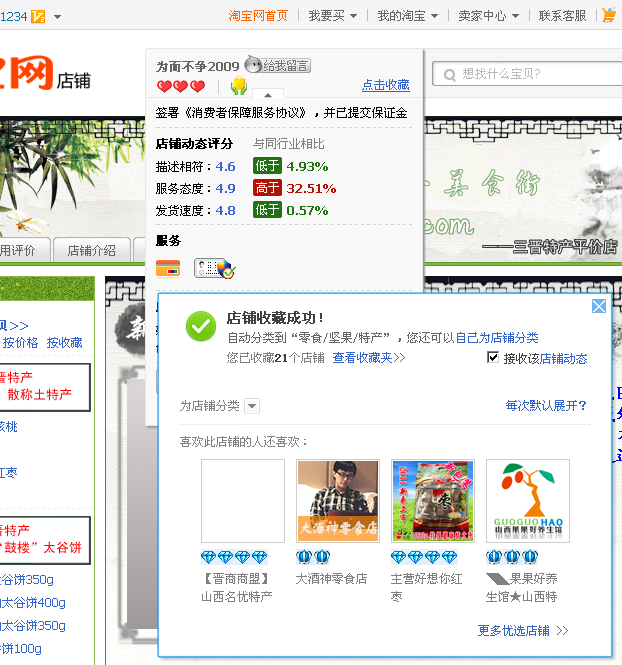Image resolution: width=622 pixels, height=665 pixels.
Task: Open 饼100g sidebar item
Action: [x=21, y=648]
